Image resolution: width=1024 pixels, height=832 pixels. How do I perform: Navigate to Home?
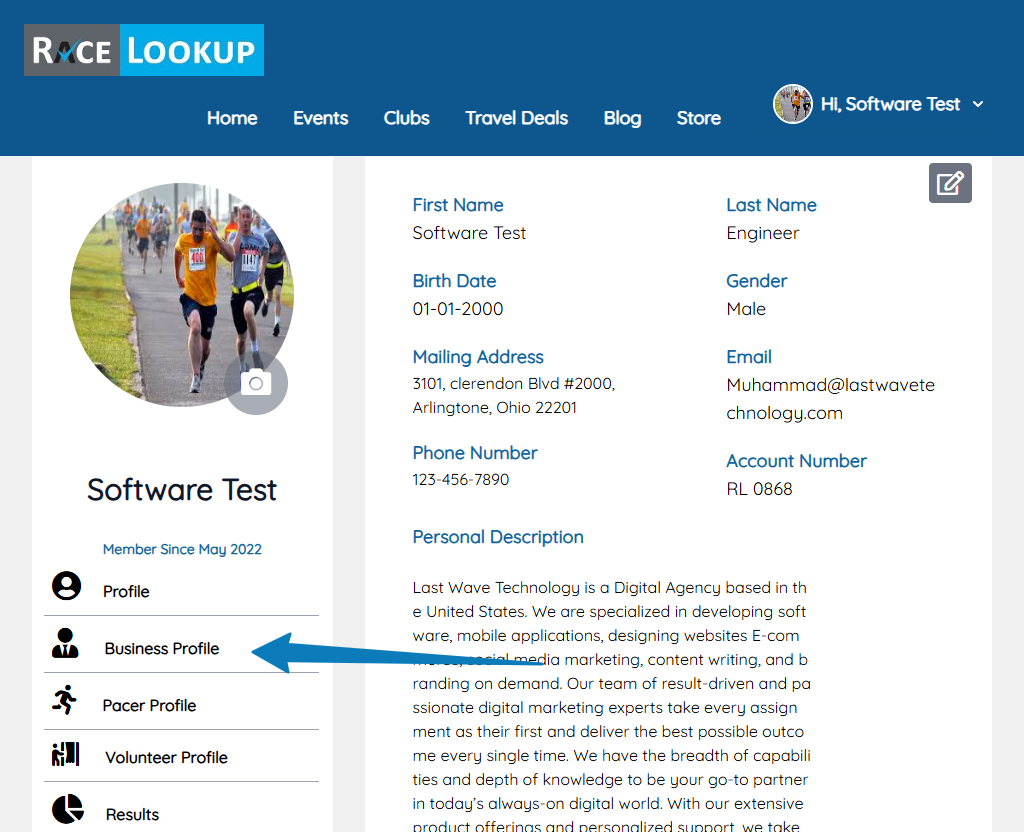(231, 118)
